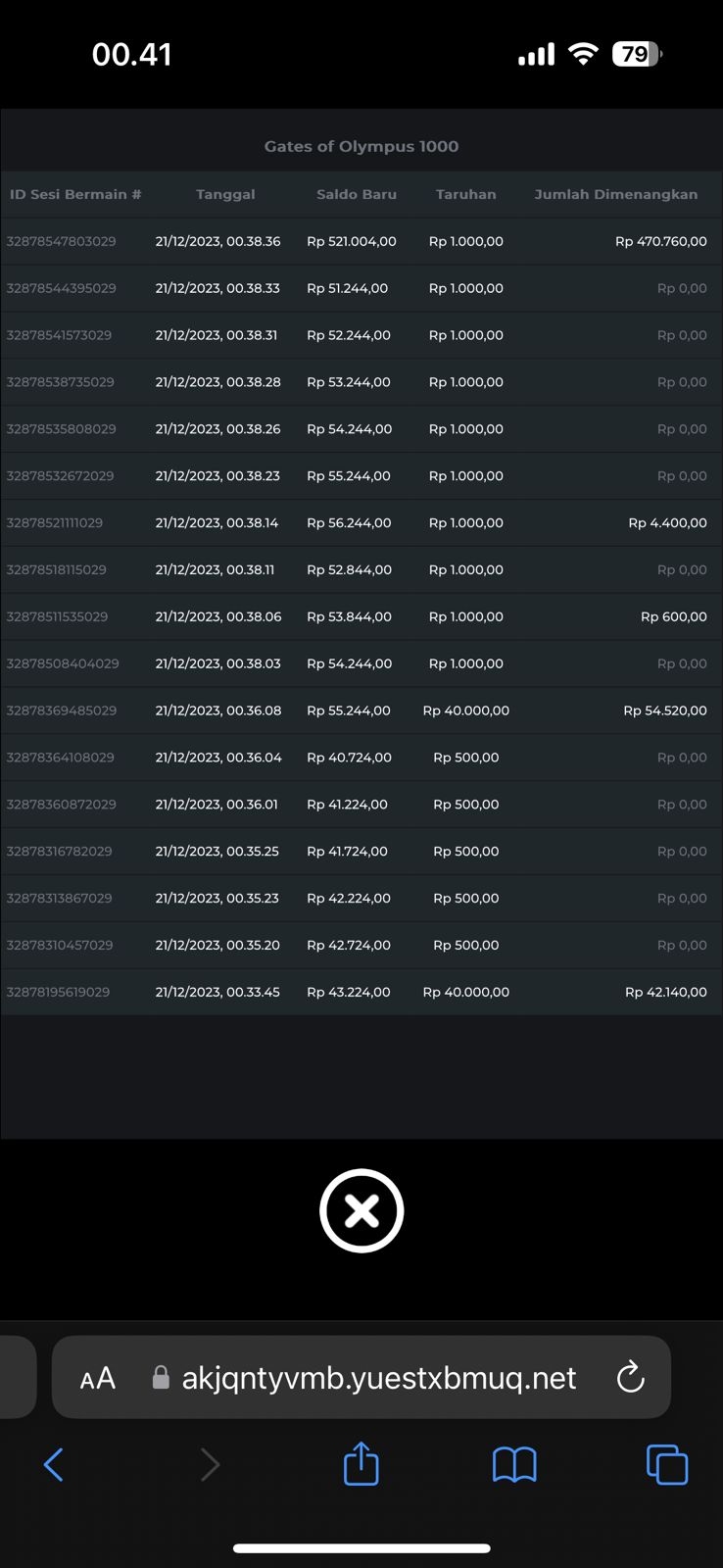Open the AA reader options menu

coord(98,1378)
